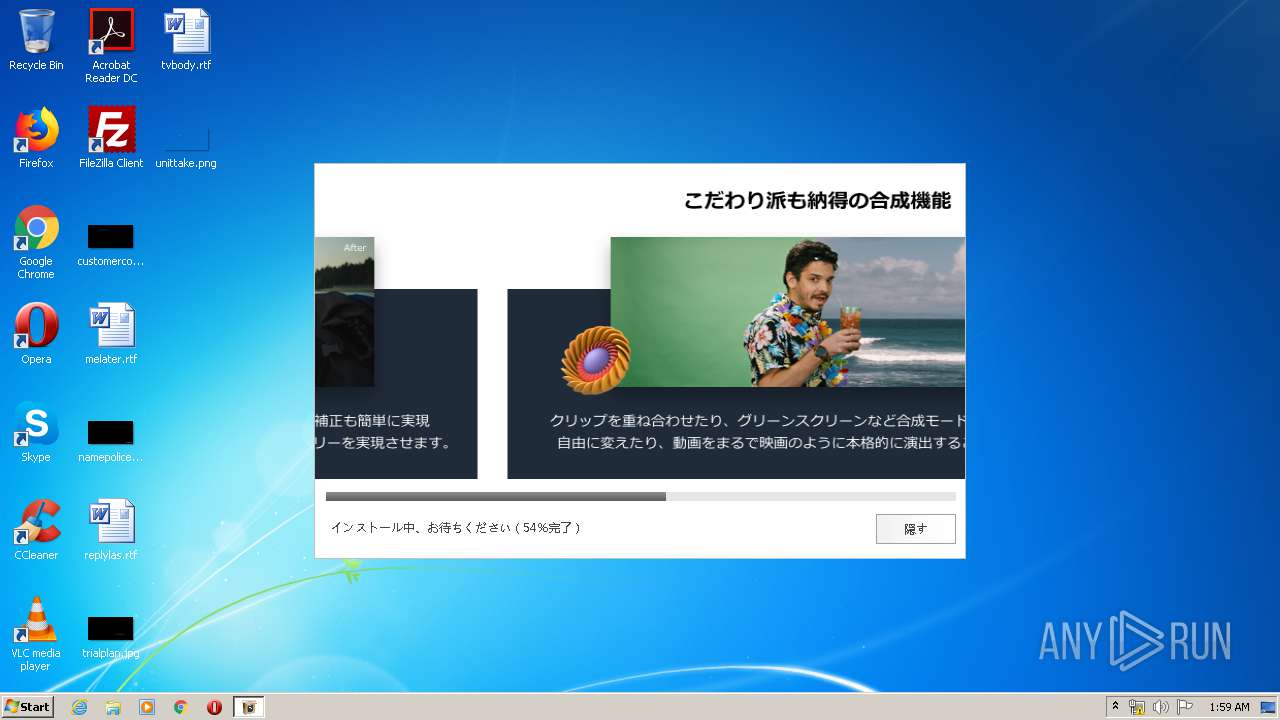
Task: Open the Opera browser shortcut
Action: 36,334
